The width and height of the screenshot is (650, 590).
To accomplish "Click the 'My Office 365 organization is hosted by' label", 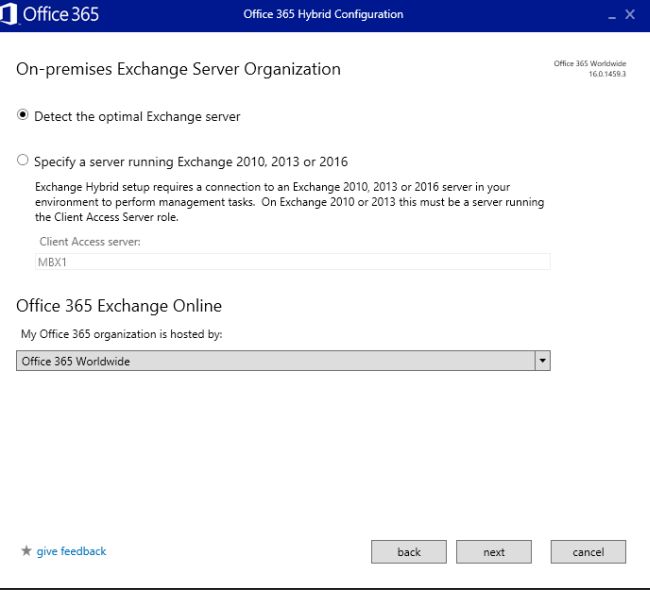I will click(x=121, y=334).
